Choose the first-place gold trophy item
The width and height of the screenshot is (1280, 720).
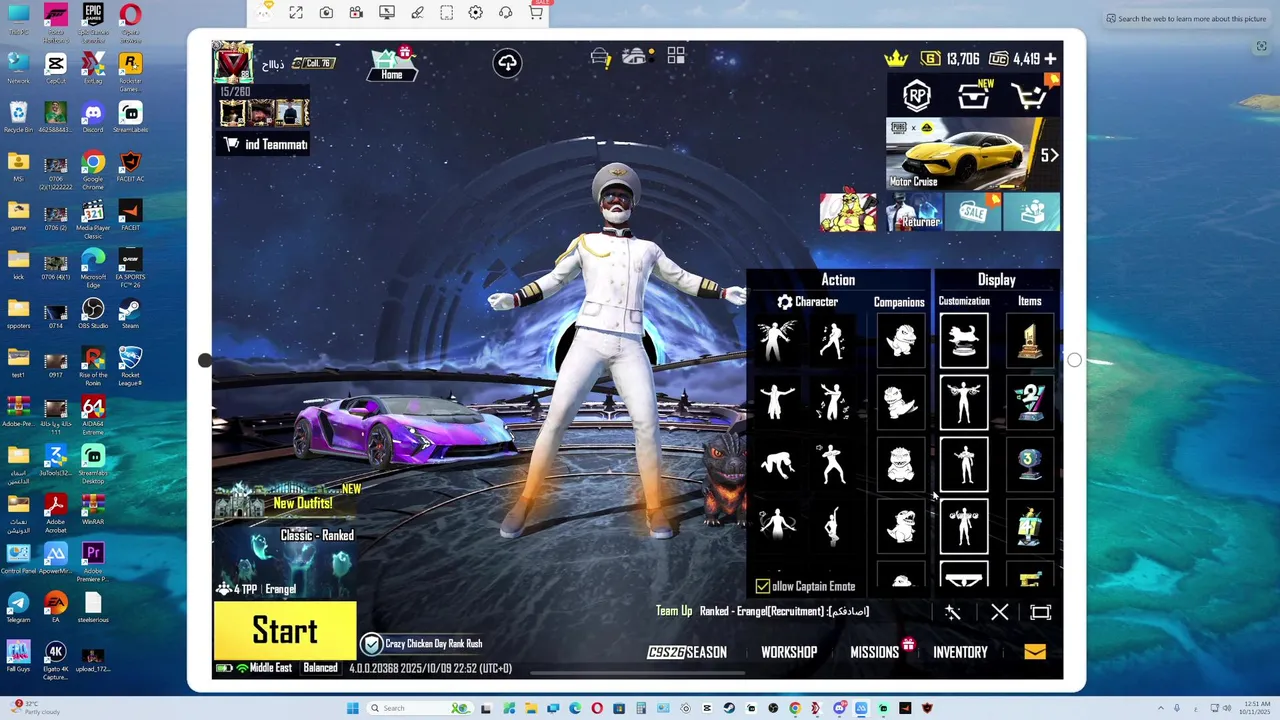[1030, 340]
